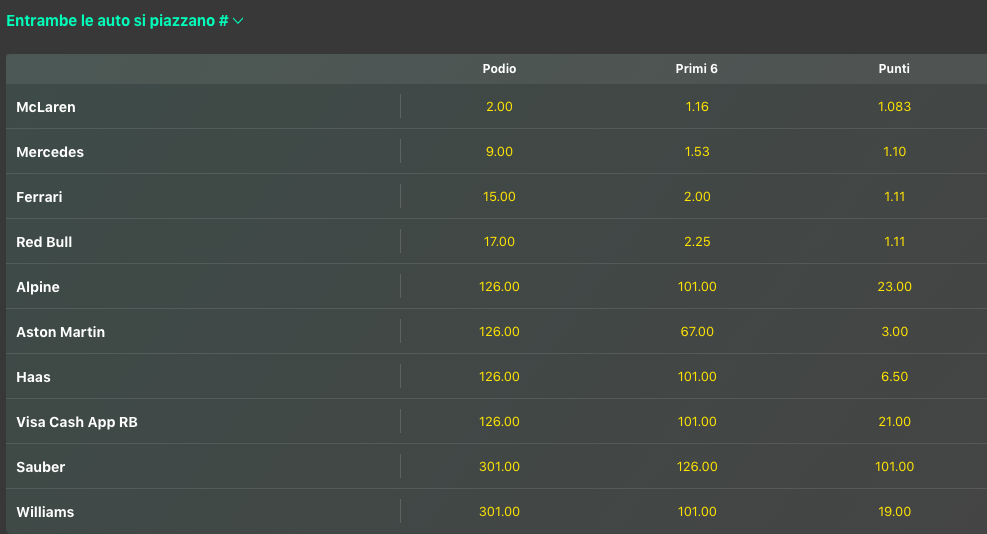Viewport: 987px width, 534px height.
Task: Select Red Bull Podio odds 17.00
Action: 499,242
